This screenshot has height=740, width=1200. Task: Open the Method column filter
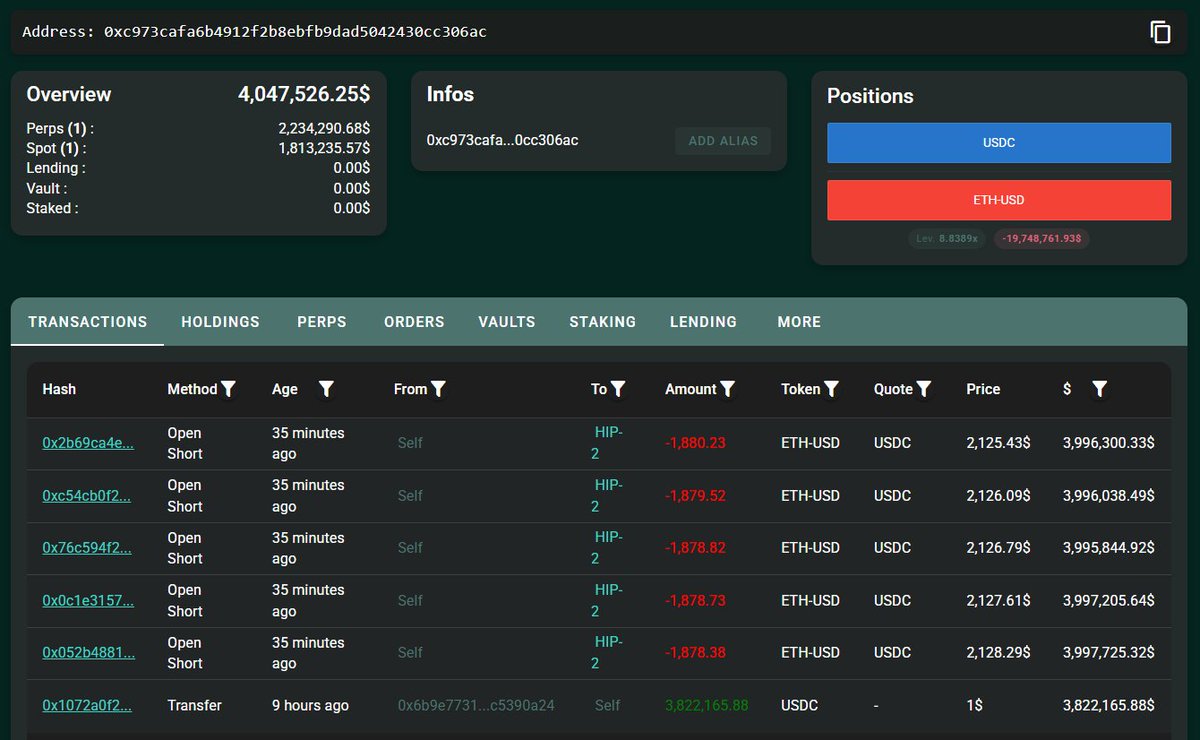(x=231, y=389)
